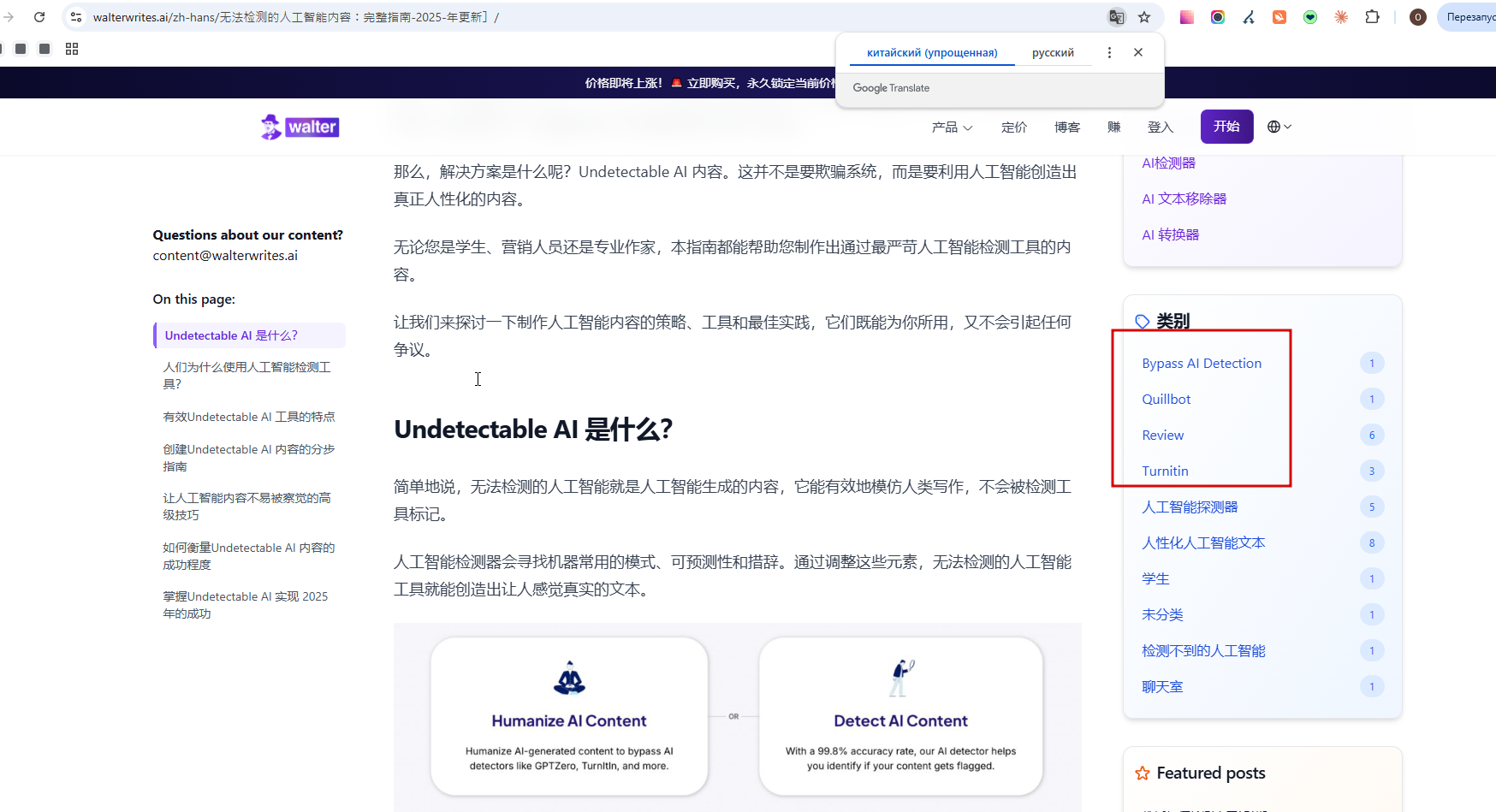Screen dimensions: 1496x812
Task: Open the orange bird extension icon
Action: 1279,17
